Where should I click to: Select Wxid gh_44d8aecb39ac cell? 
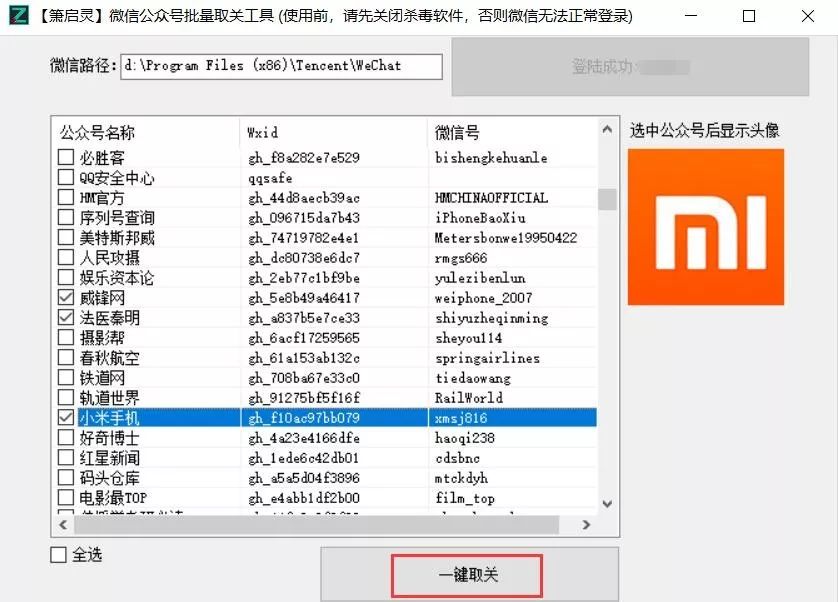pyautogui.click(x=304, y=198)
